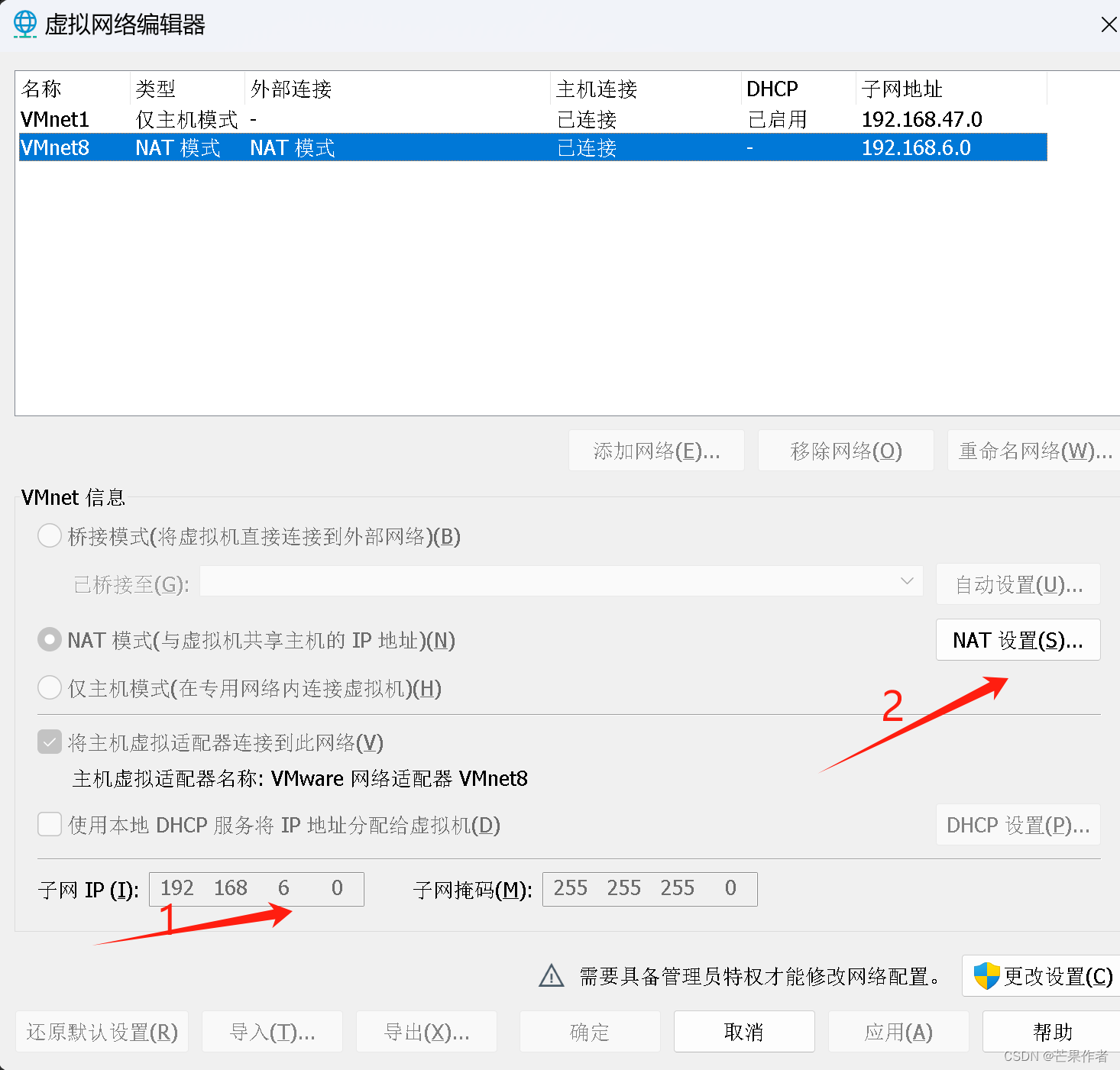Enable 使用本地 DHCP 服务 checkbox
Image resolution: width=1120 pixels, height=1070 pixels.
tap(50, 824)
